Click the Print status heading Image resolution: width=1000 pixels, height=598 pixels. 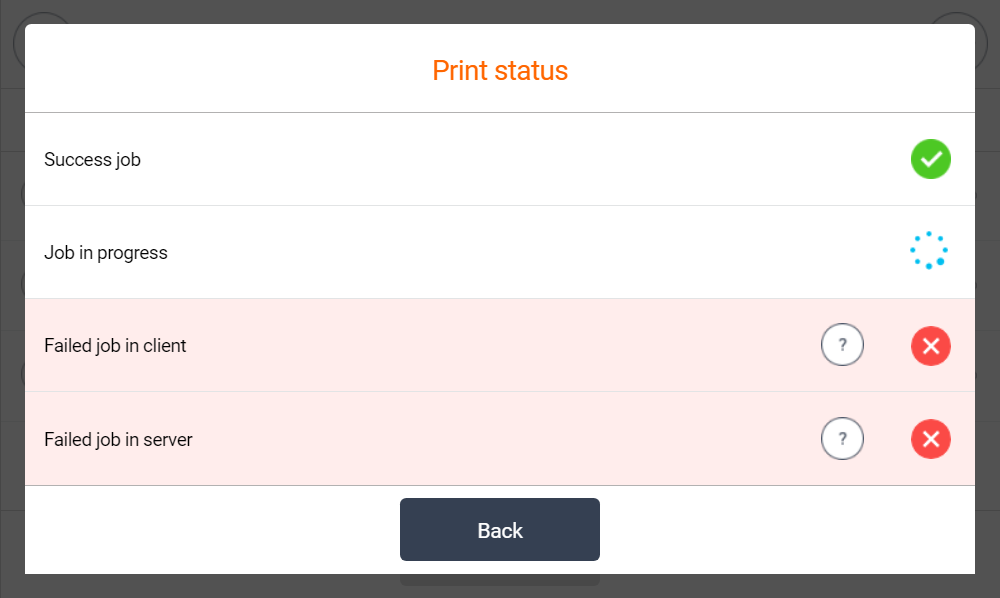click(500, 71)
